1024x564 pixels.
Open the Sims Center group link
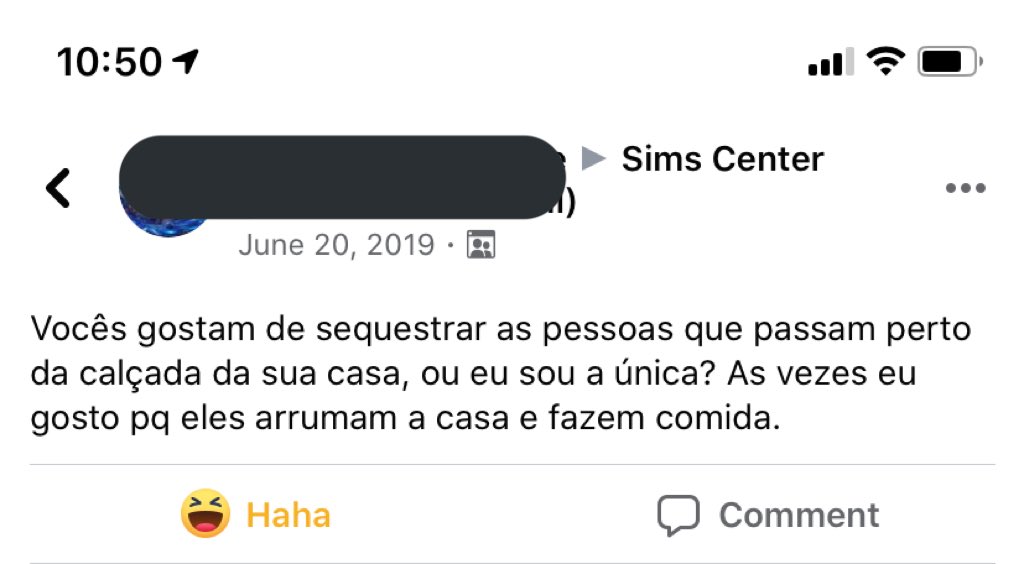(722, 159)
